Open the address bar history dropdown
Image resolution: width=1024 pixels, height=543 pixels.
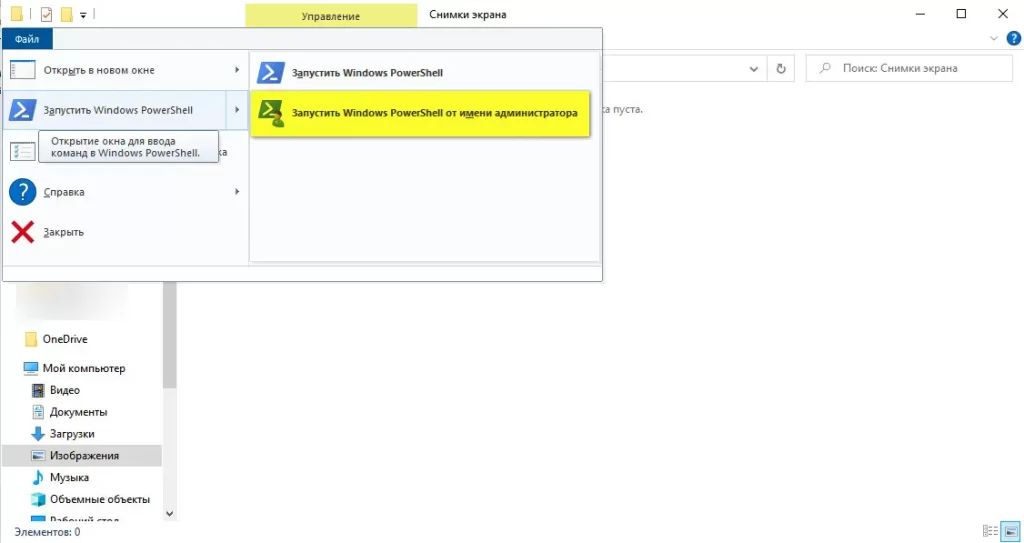click(754, 69)
